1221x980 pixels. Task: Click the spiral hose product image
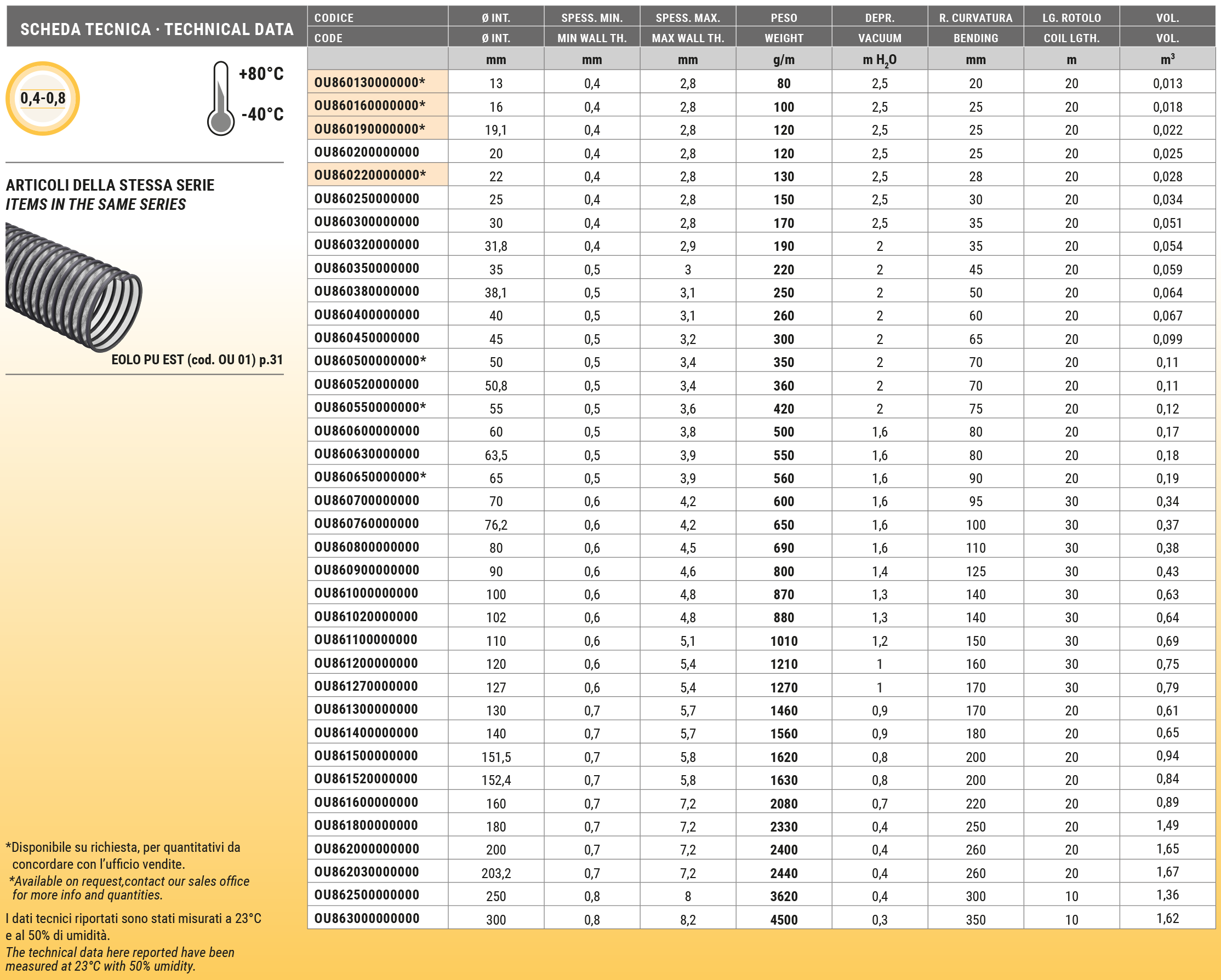(73, 286)
